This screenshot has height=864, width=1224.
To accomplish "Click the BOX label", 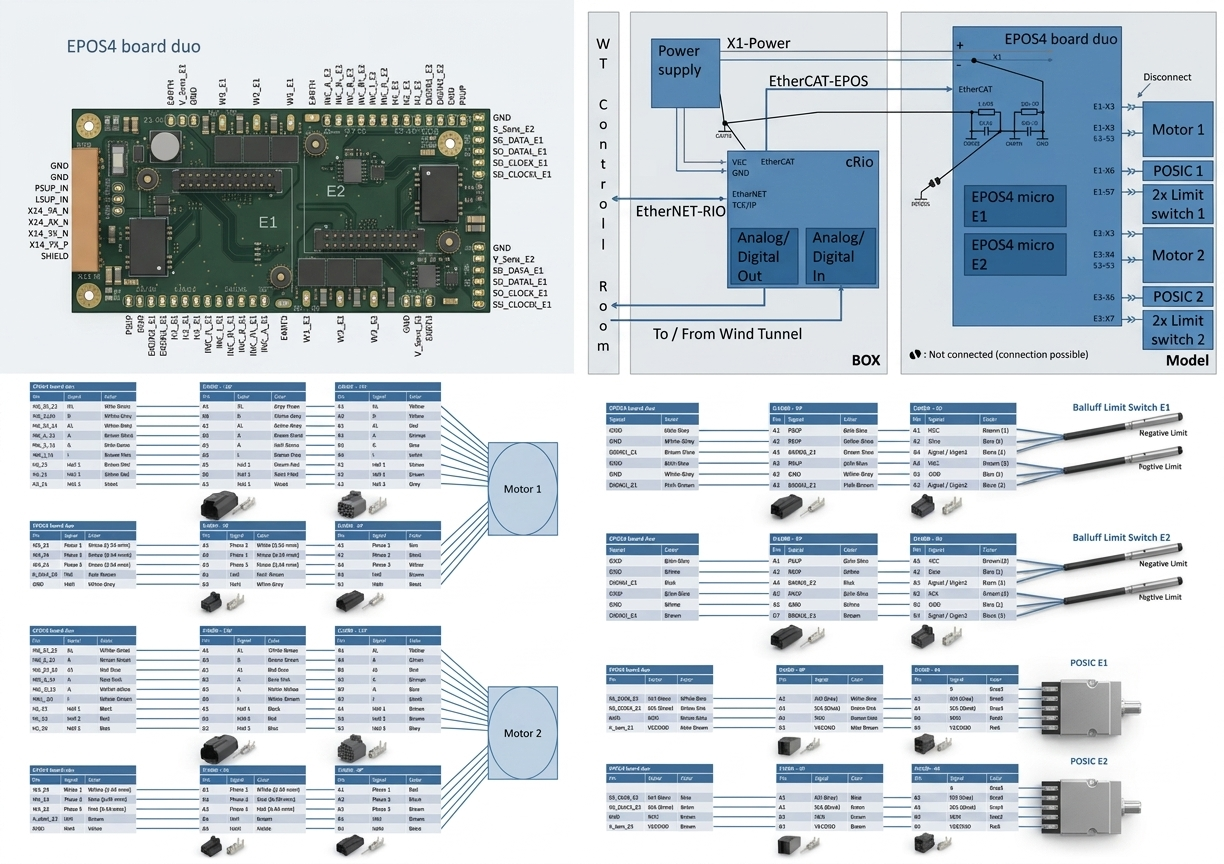I will (865, 359).
